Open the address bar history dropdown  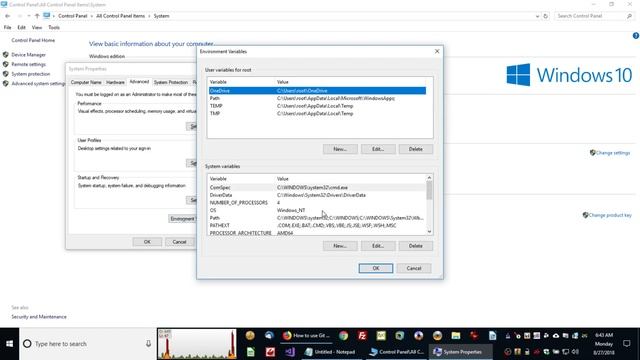point(537,16)
